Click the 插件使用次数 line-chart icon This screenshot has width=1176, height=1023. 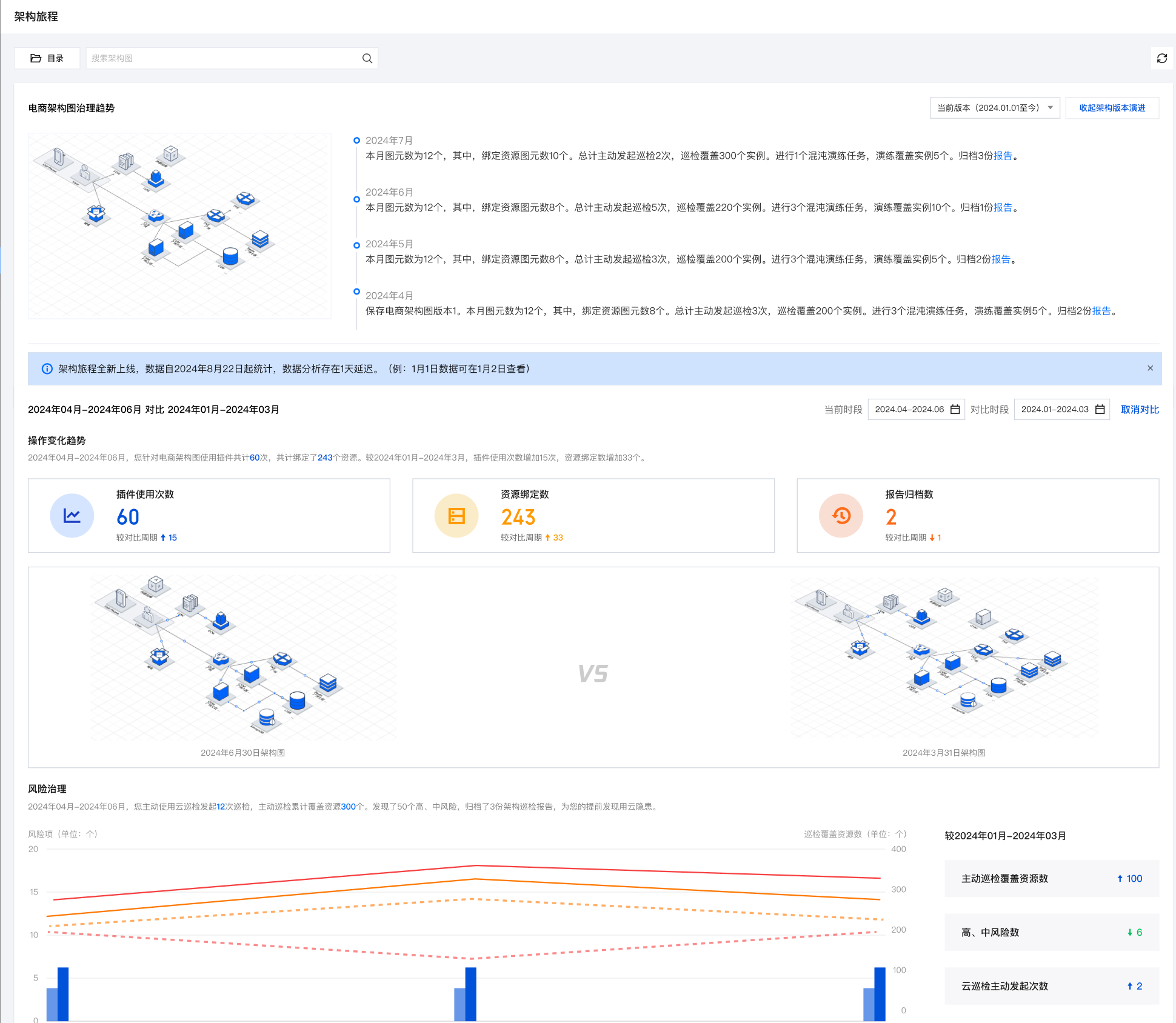pyautogui.click(x=72, y=516)
